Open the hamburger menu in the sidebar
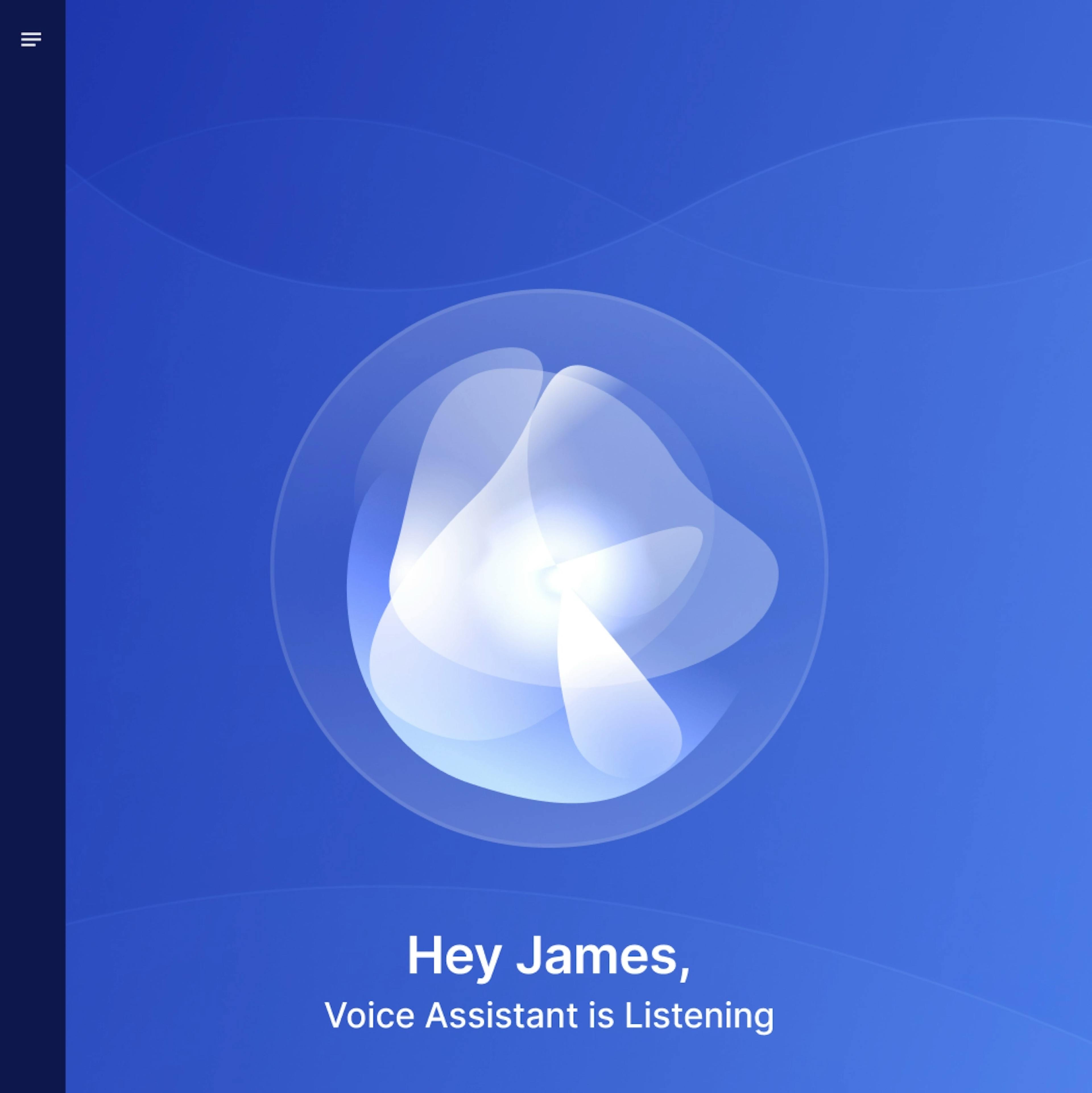 [31, 40]
